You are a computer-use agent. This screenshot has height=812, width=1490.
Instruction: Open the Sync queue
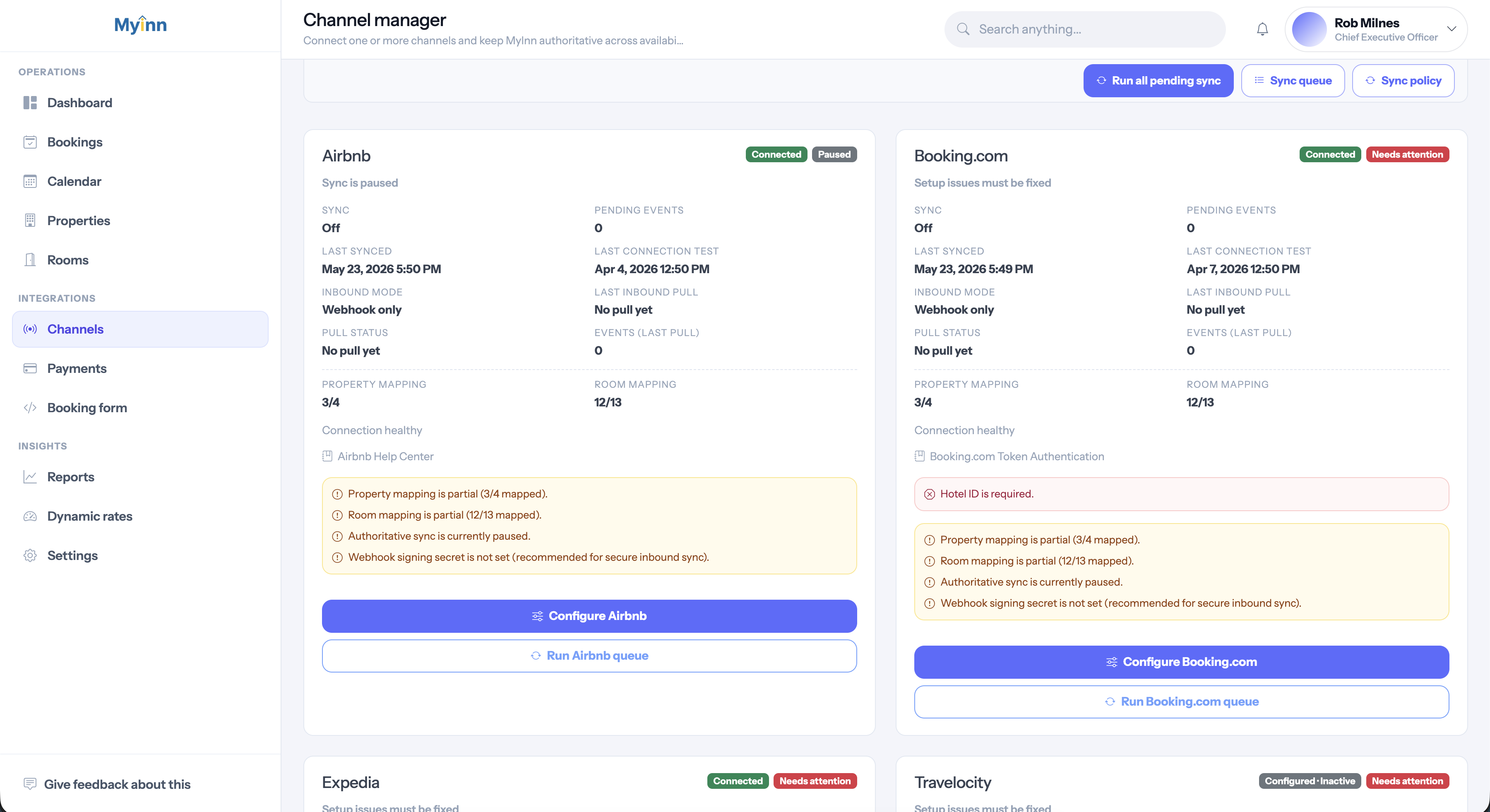tap(1293, 80)
